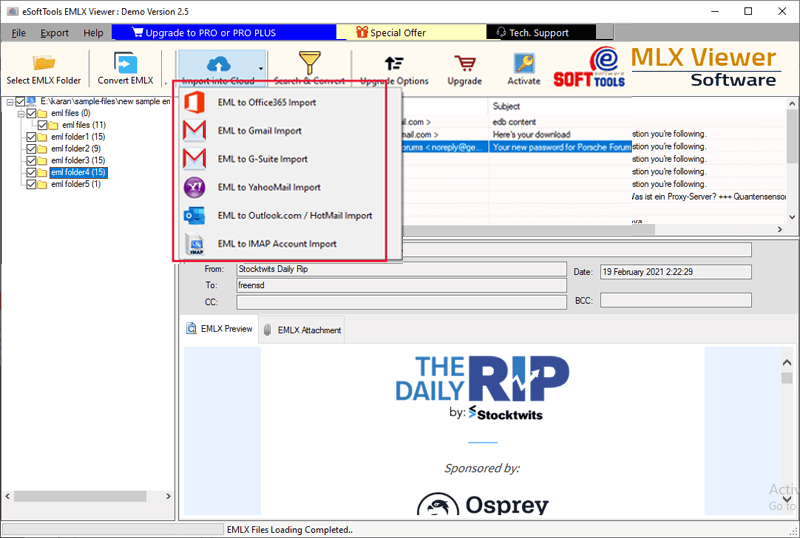Viewport: 800px width, 538px height.
Task: Switch to the EMLX Attachment tab
Action: tap(302, 330)
